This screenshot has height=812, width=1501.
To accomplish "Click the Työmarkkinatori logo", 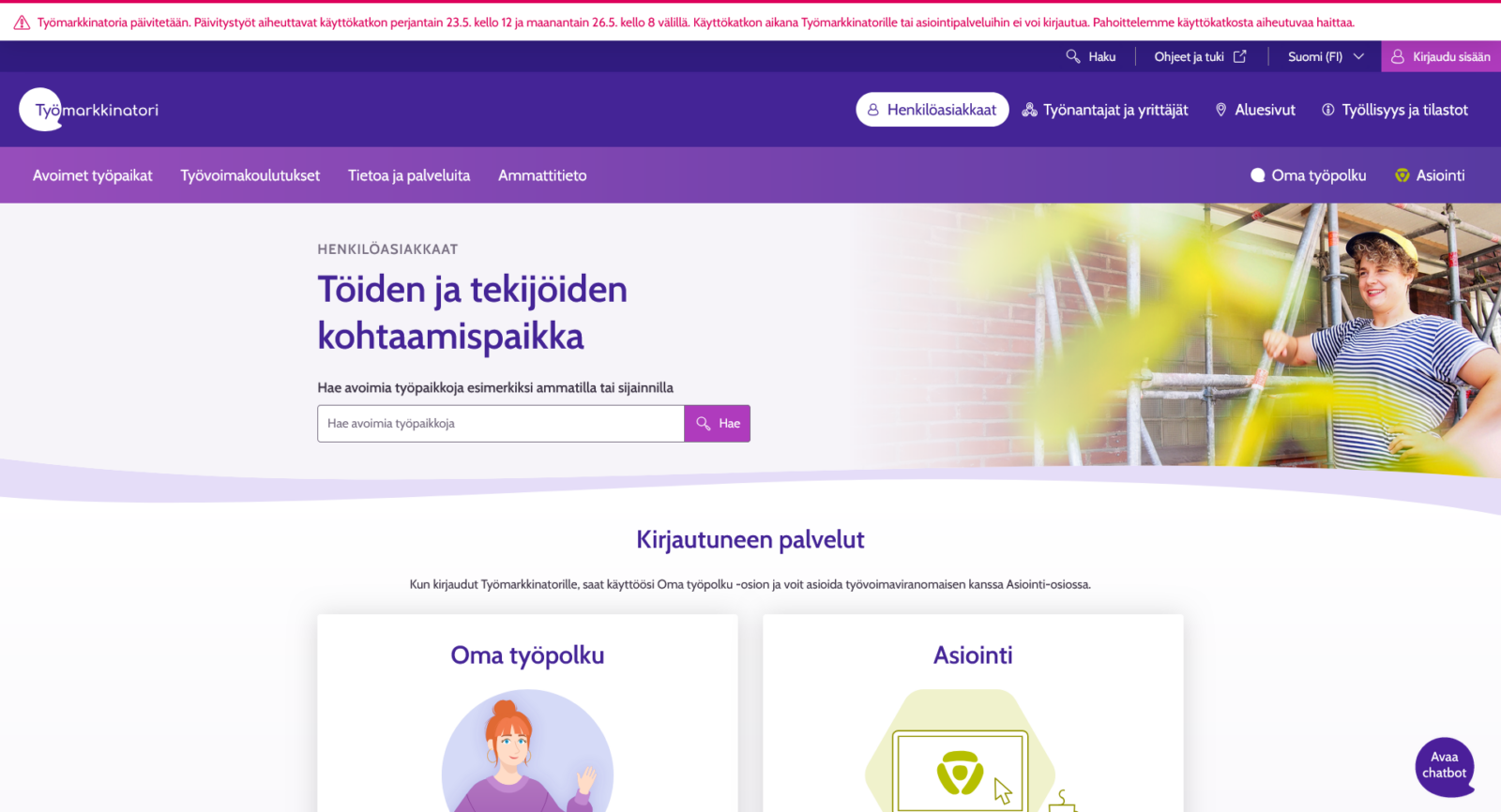I will 89,110.
